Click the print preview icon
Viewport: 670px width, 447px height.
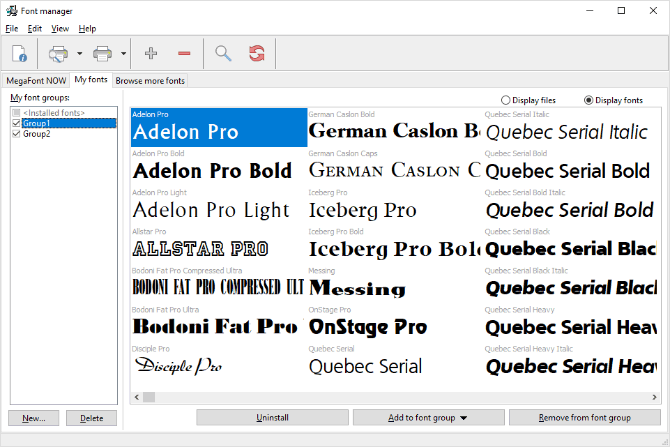click(58, 53)
